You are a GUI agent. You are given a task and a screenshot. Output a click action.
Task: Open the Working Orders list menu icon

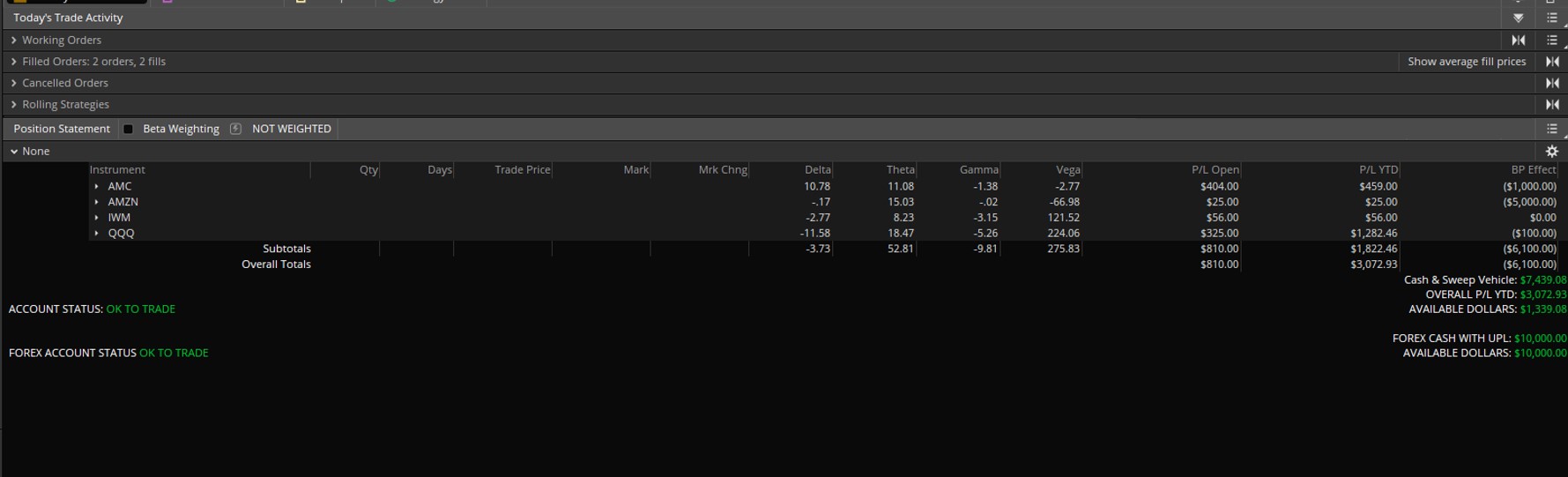[1552, 40]
